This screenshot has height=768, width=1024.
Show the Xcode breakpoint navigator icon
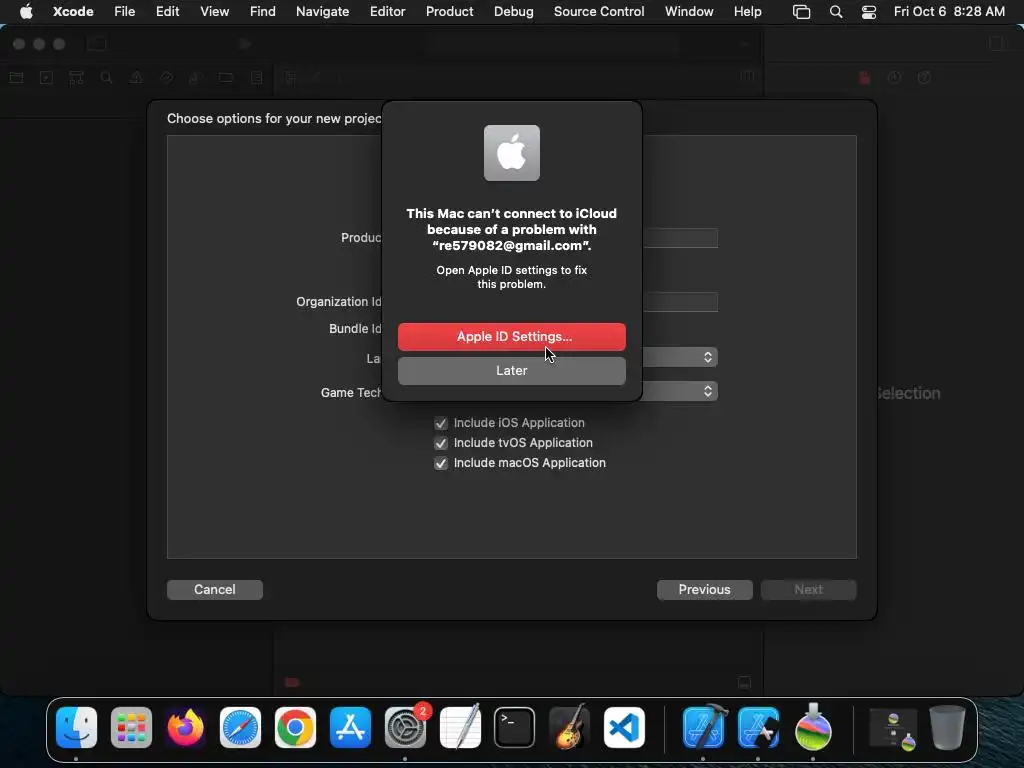226,78
